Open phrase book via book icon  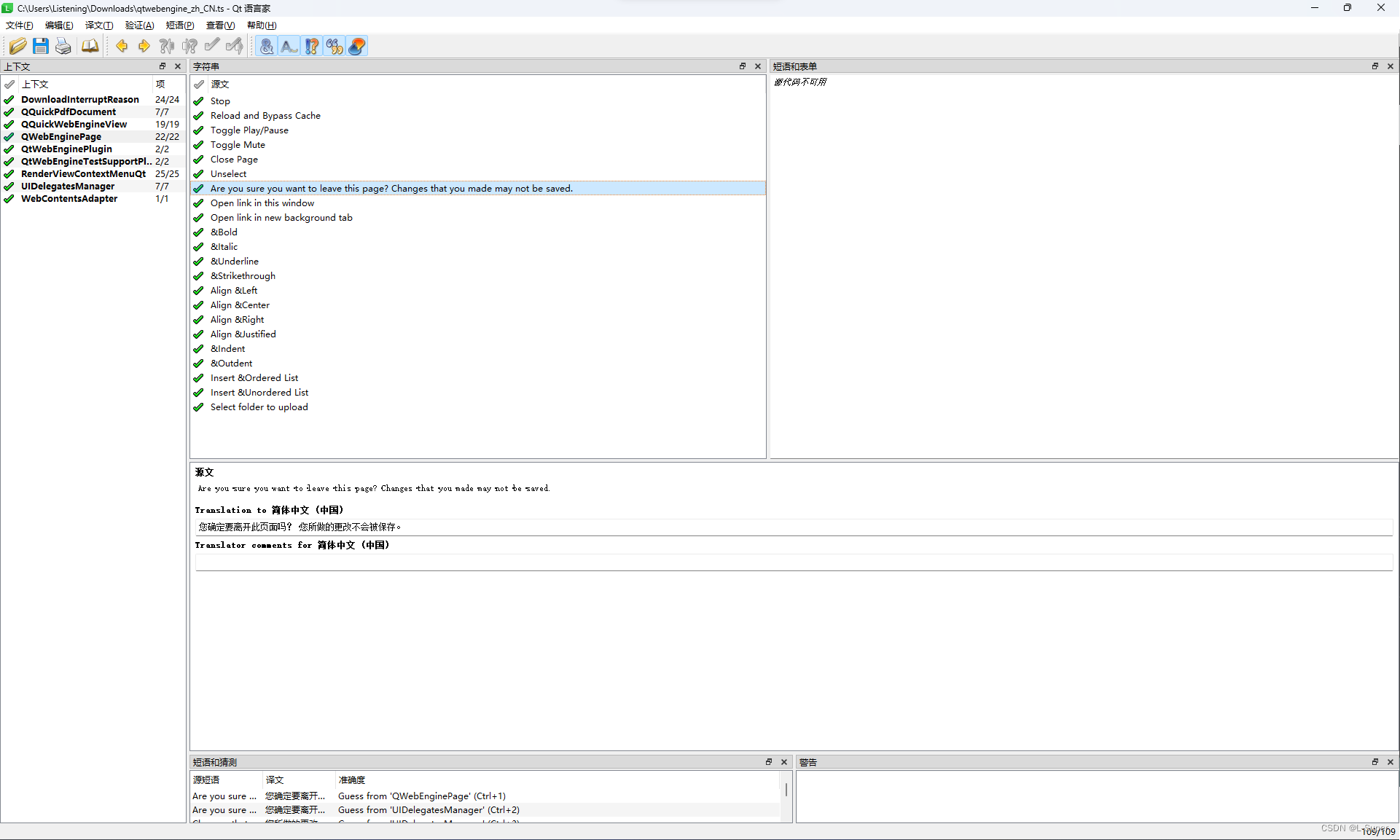pos(90,47)
